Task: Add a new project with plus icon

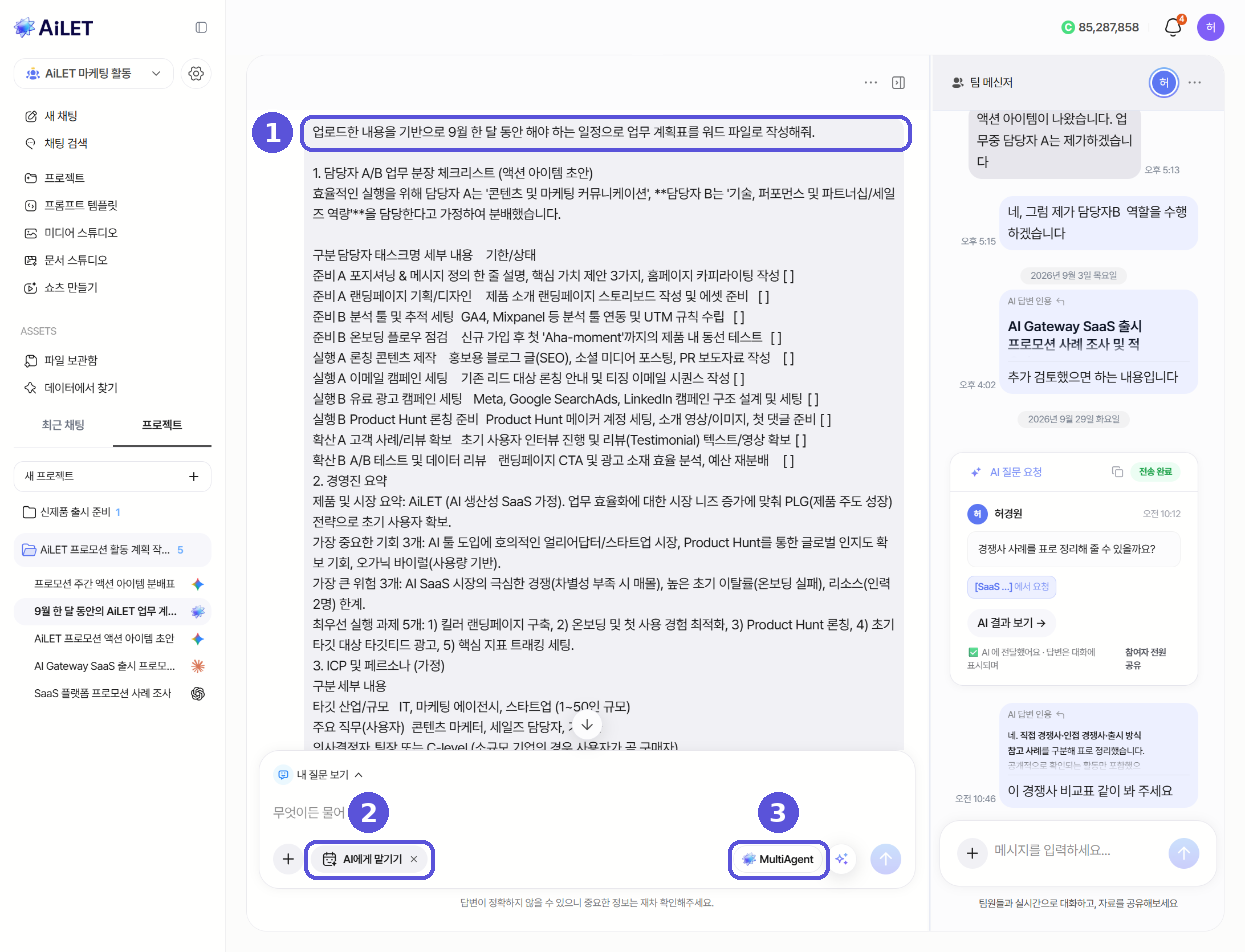Action: pyautogui.click(x=193, y=476)
